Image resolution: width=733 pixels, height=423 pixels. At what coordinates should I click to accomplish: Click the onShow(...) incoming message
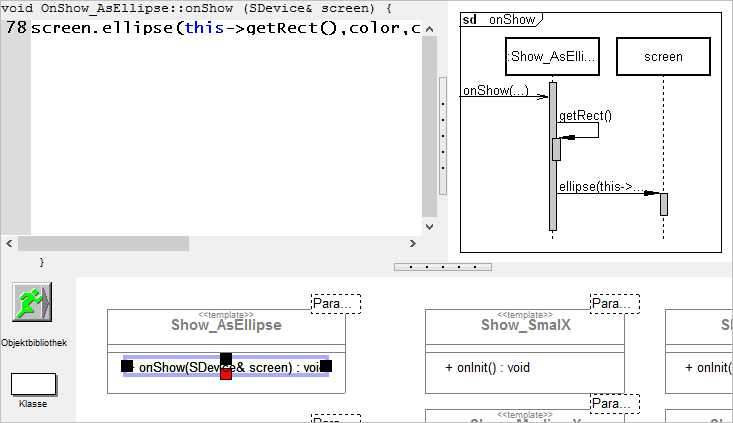495,91
